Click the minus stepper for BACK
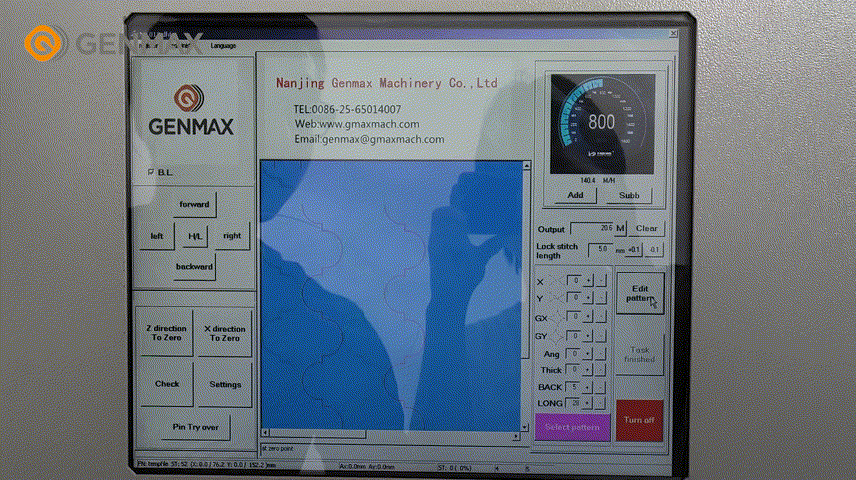Image resolution: width=856 pixels, height=480 pixels. (x=600, y=385)
